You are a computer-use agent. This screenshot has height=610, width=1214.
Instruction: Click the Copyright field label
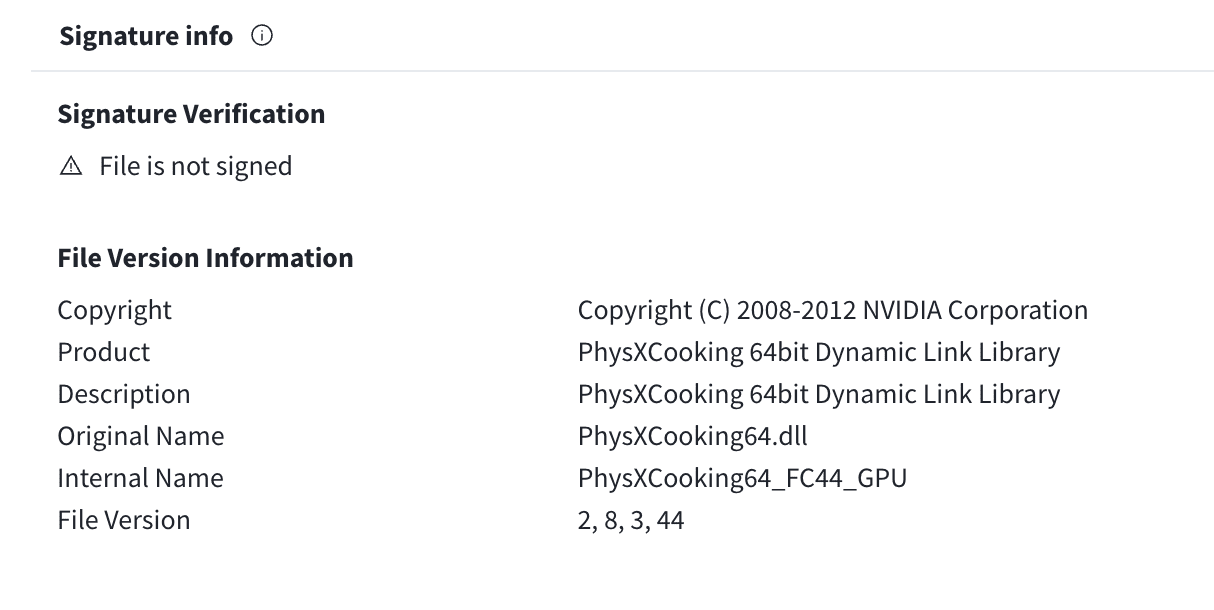[x=115, y=310]
